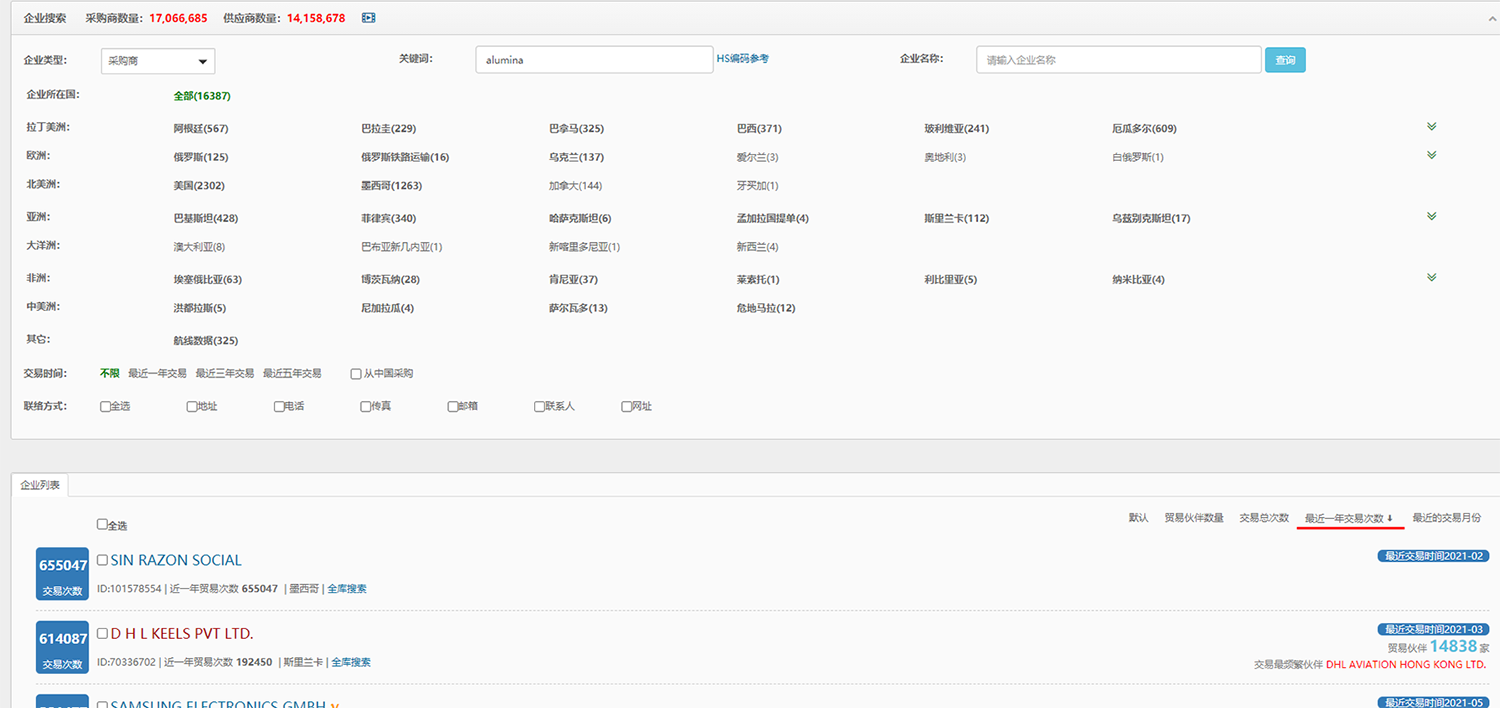
Task: Tick the 邮箱 contact checkbox
Action: pos(453,407)
